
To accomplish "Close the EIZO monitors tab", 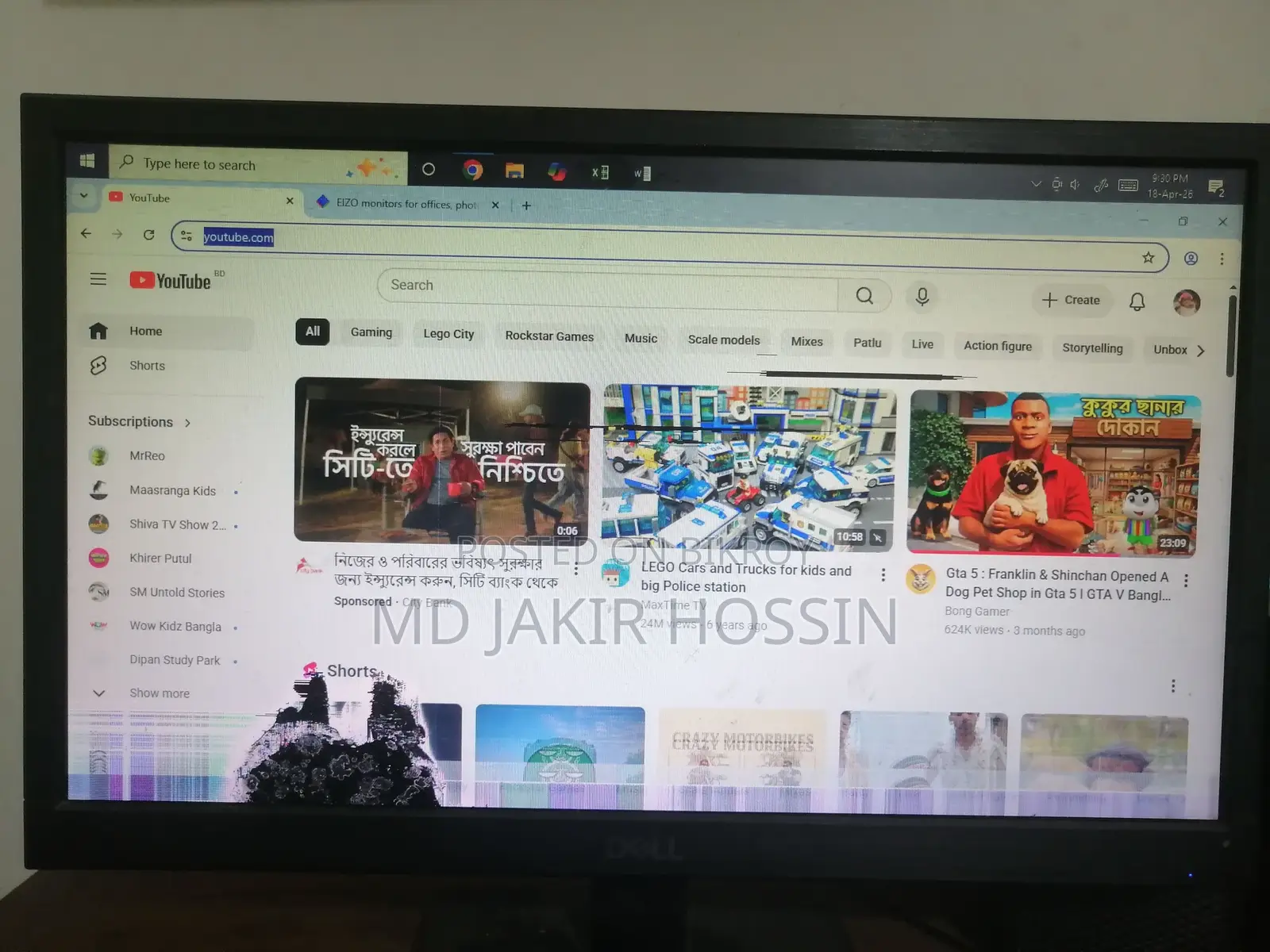I will 495,205.
